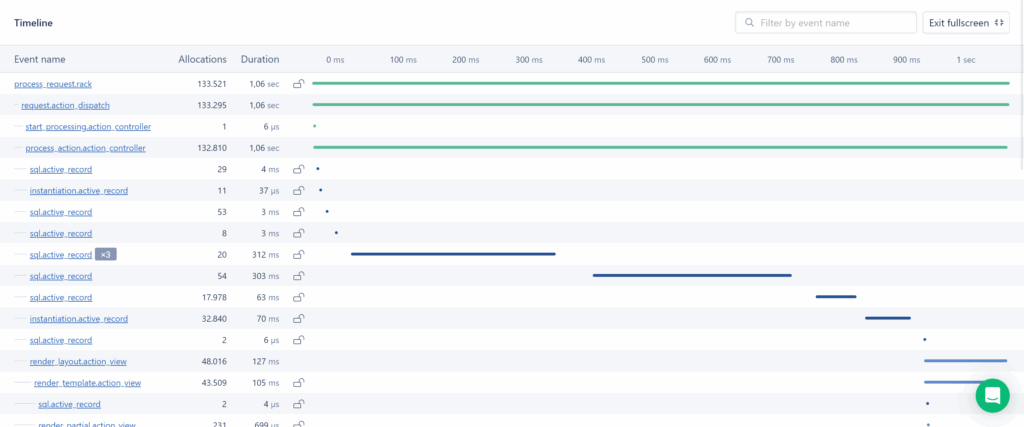
Task: Open the start_processing.action_controller event link
Action: point(88,127)
